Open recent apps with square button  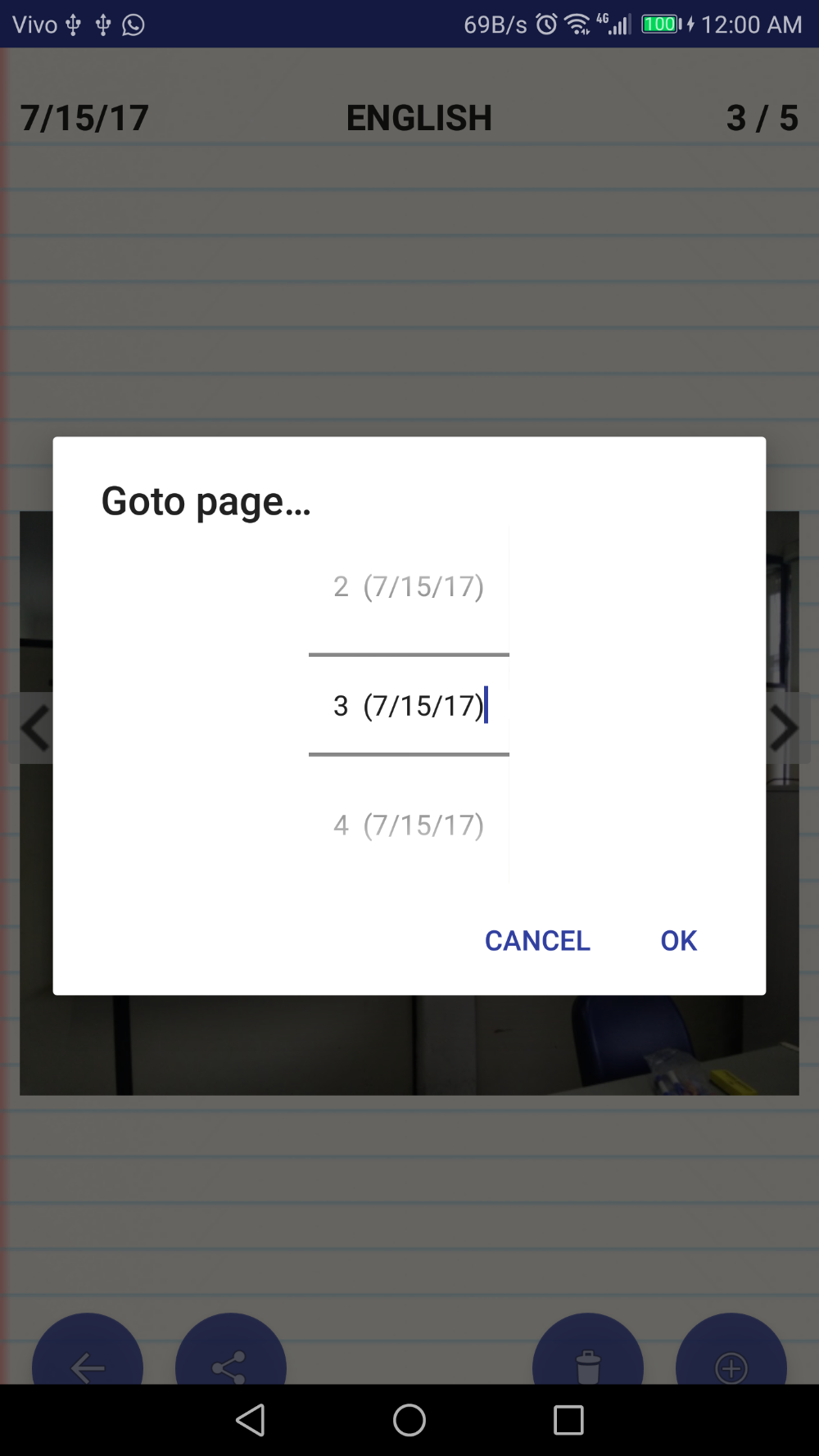pos(568,1420)
